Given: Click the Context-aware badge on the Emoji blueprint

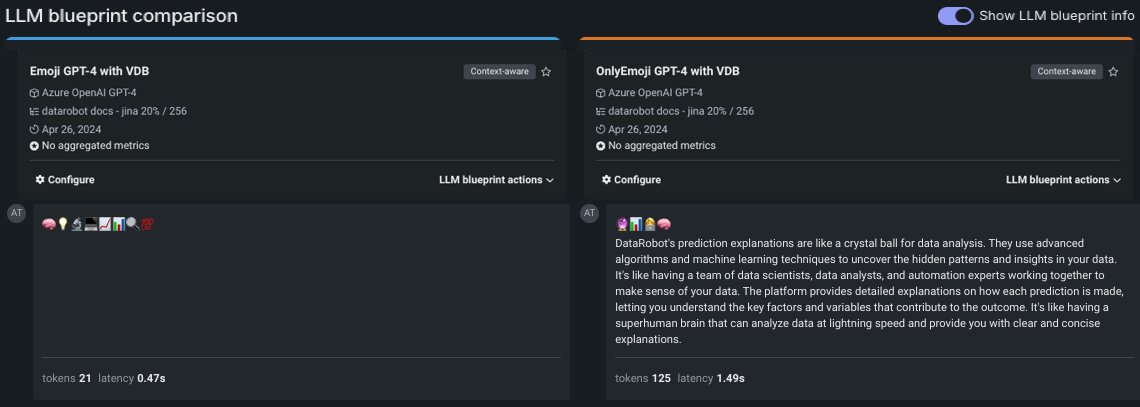Looking at the screenshot, I should [499, 72].
